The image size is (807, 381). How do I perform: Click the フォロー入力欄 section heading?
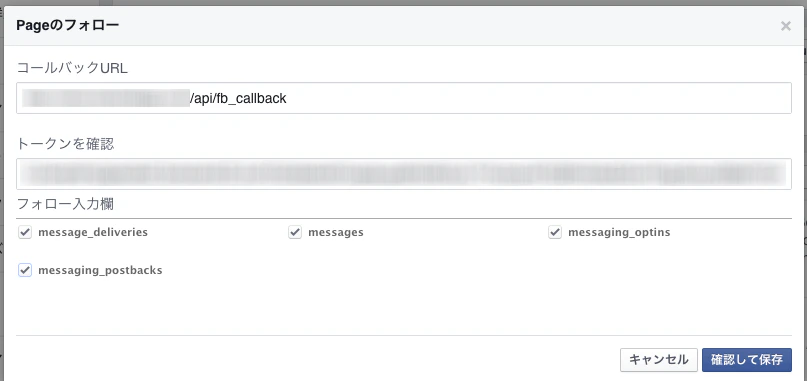tap(65, 204)
